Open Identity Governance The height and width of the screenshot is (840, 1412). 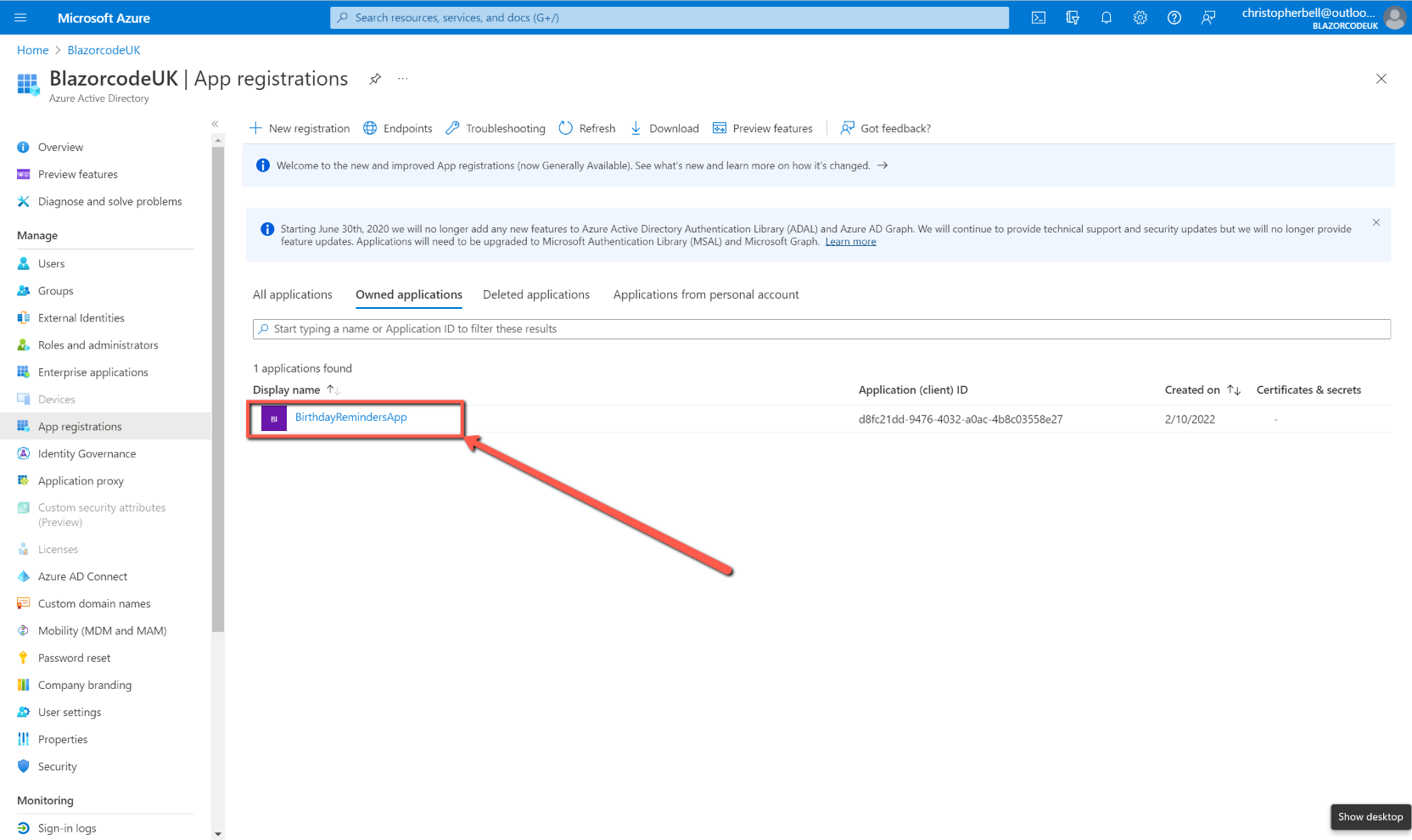[87, 453]
